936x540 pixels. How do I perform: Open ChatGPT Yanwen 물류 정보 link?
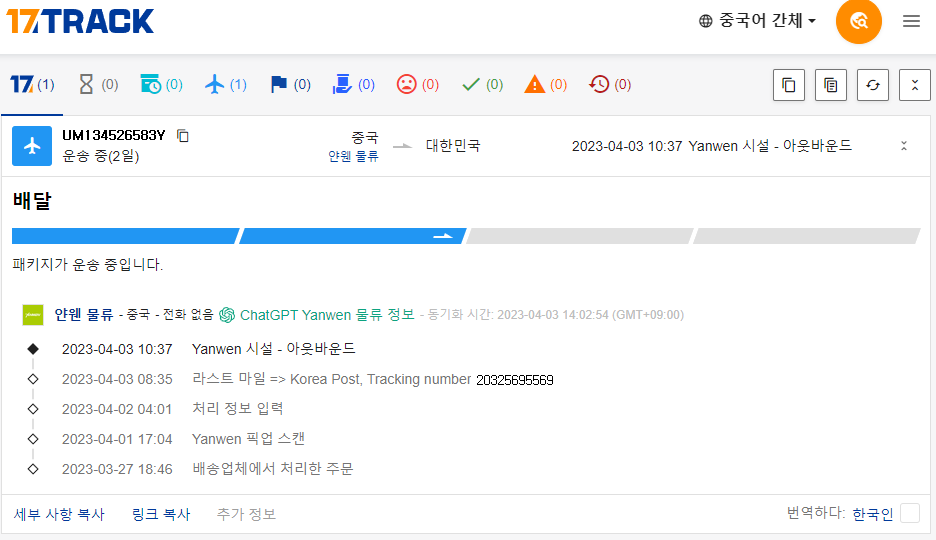[x=327, y=314]
